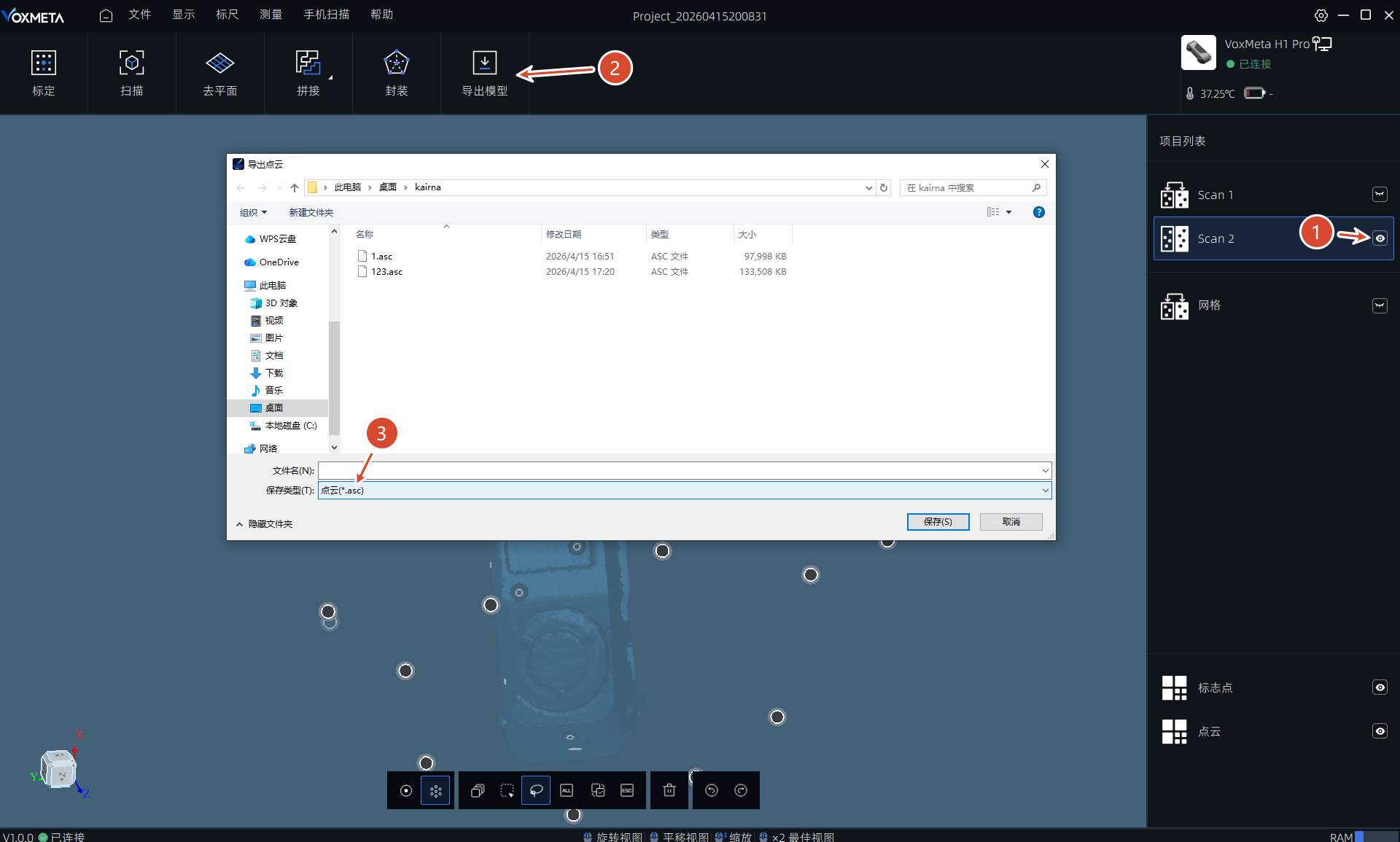
Task: Delete selected points with the trash icon
Action: pos(669,790)
